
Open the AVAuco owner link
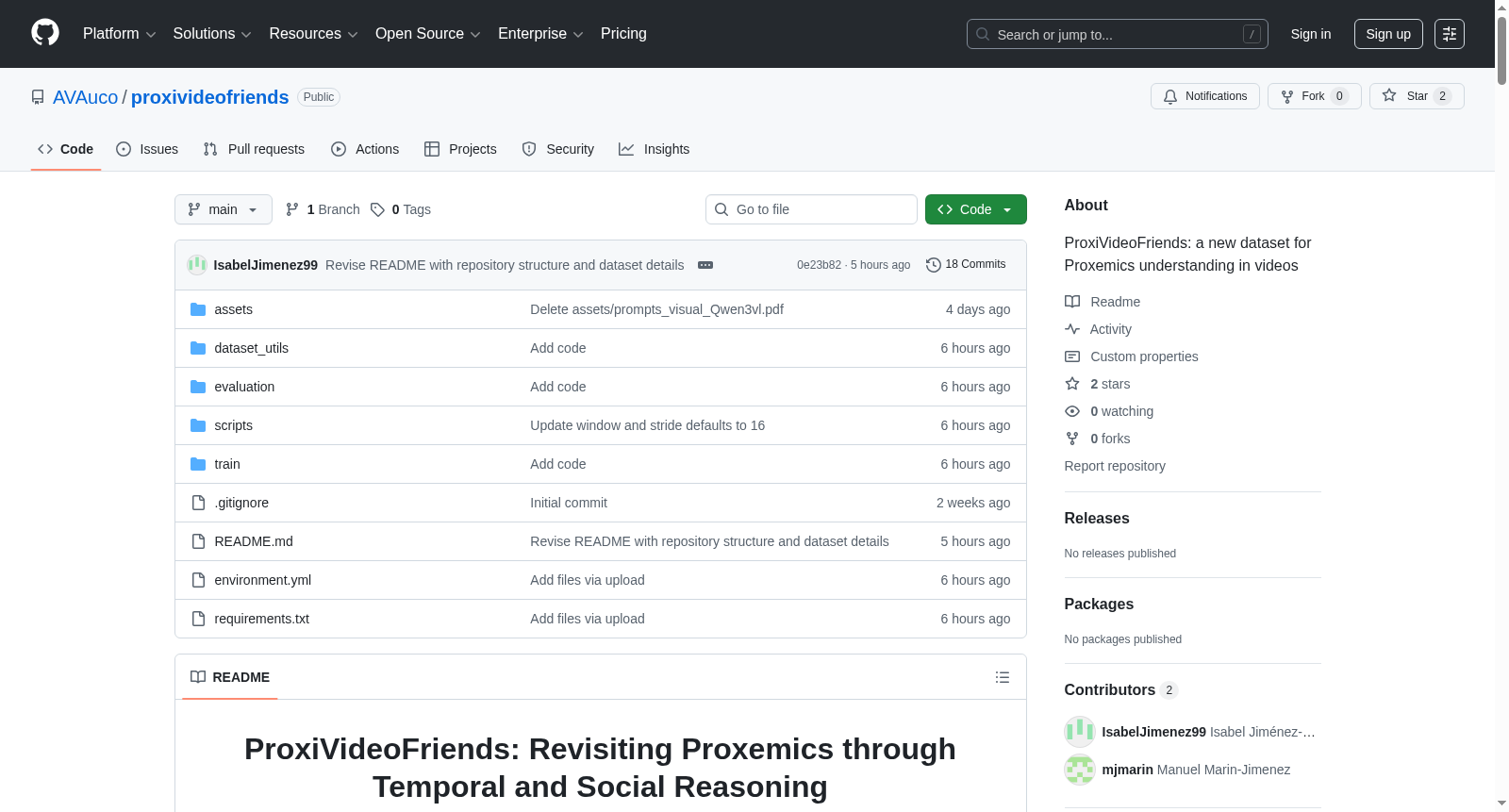(86, 97)
